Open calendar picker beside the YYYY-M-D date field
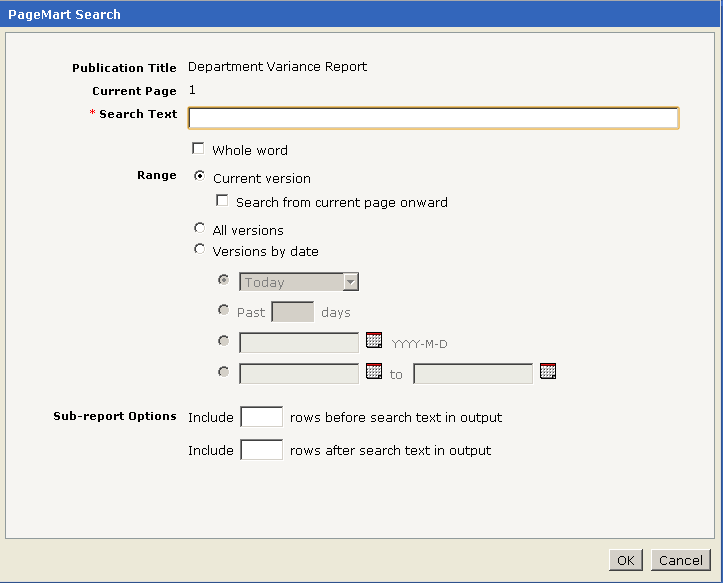The width and height of the screenshot is (723, 583). 374,340
